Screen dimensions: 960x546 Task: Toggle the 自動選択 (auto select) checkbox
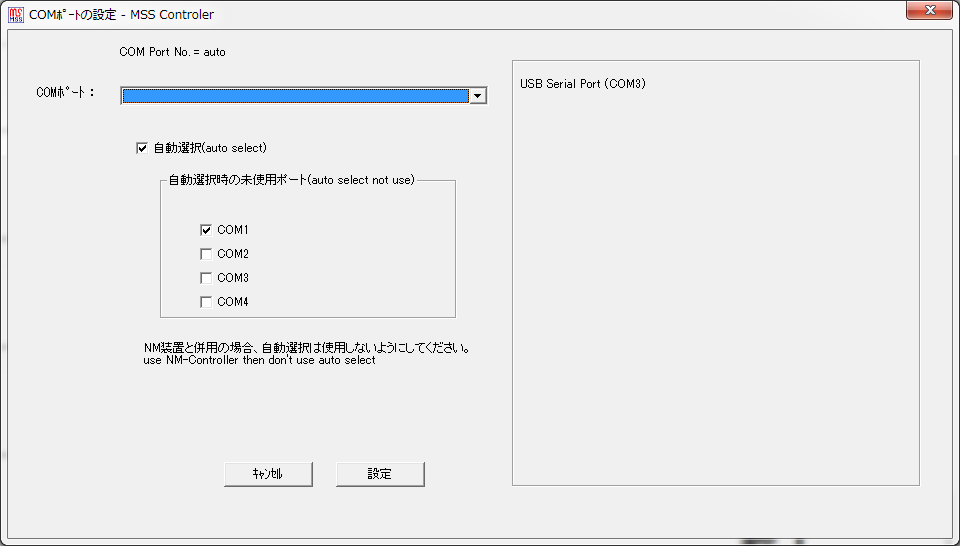click(x=142, y=149)
